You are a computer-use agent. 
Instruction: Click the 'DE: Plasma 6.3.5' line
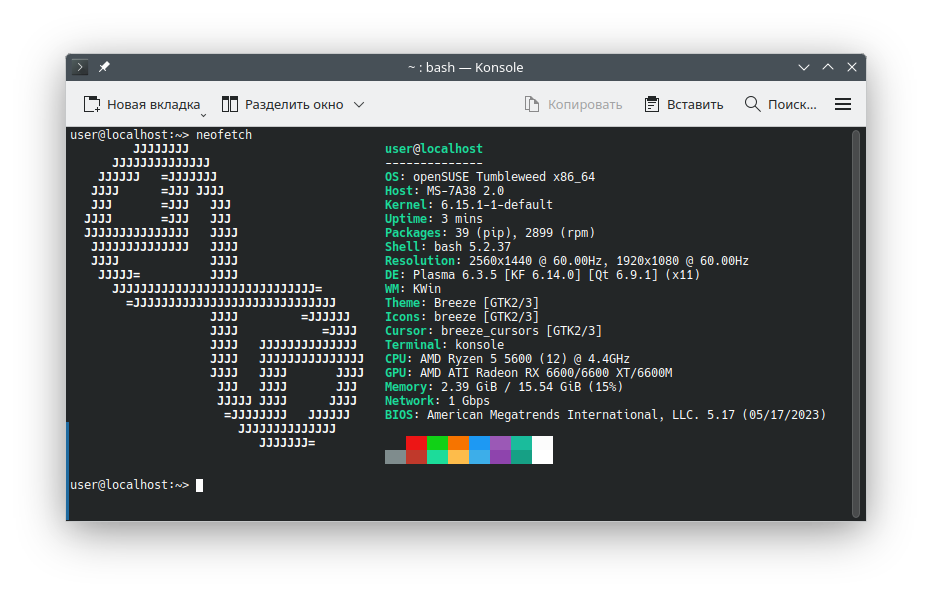pyautogui.click(x=543, y=275)
